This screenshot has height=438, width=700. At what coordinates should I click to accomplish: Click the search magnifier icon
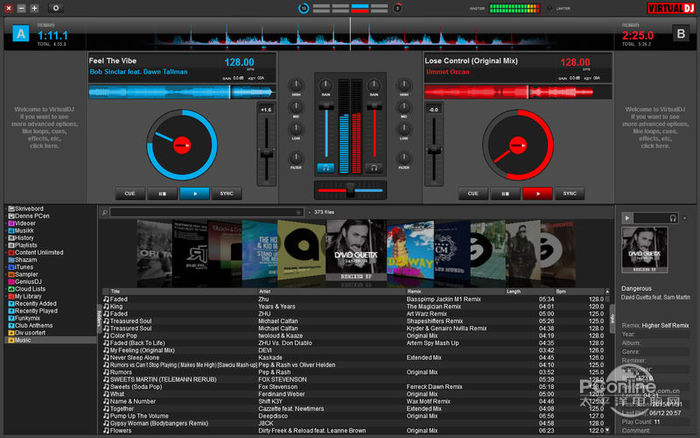point(105,213)
